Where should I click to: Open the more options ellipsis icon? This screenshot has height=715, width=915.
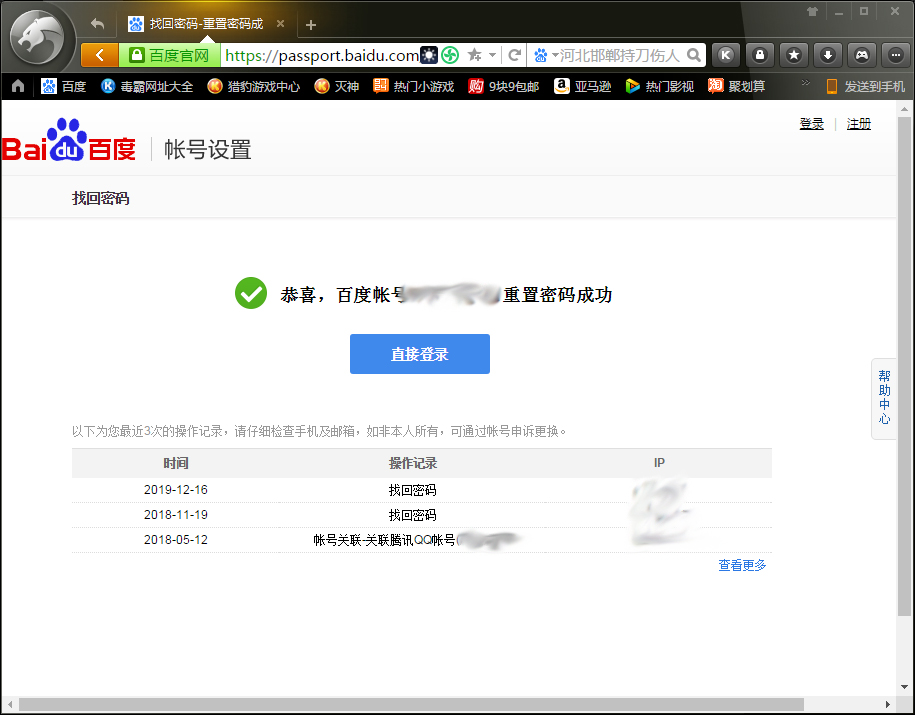894,55
